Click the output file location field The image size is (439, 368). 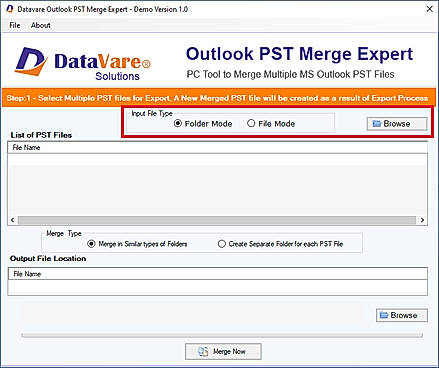217,287
